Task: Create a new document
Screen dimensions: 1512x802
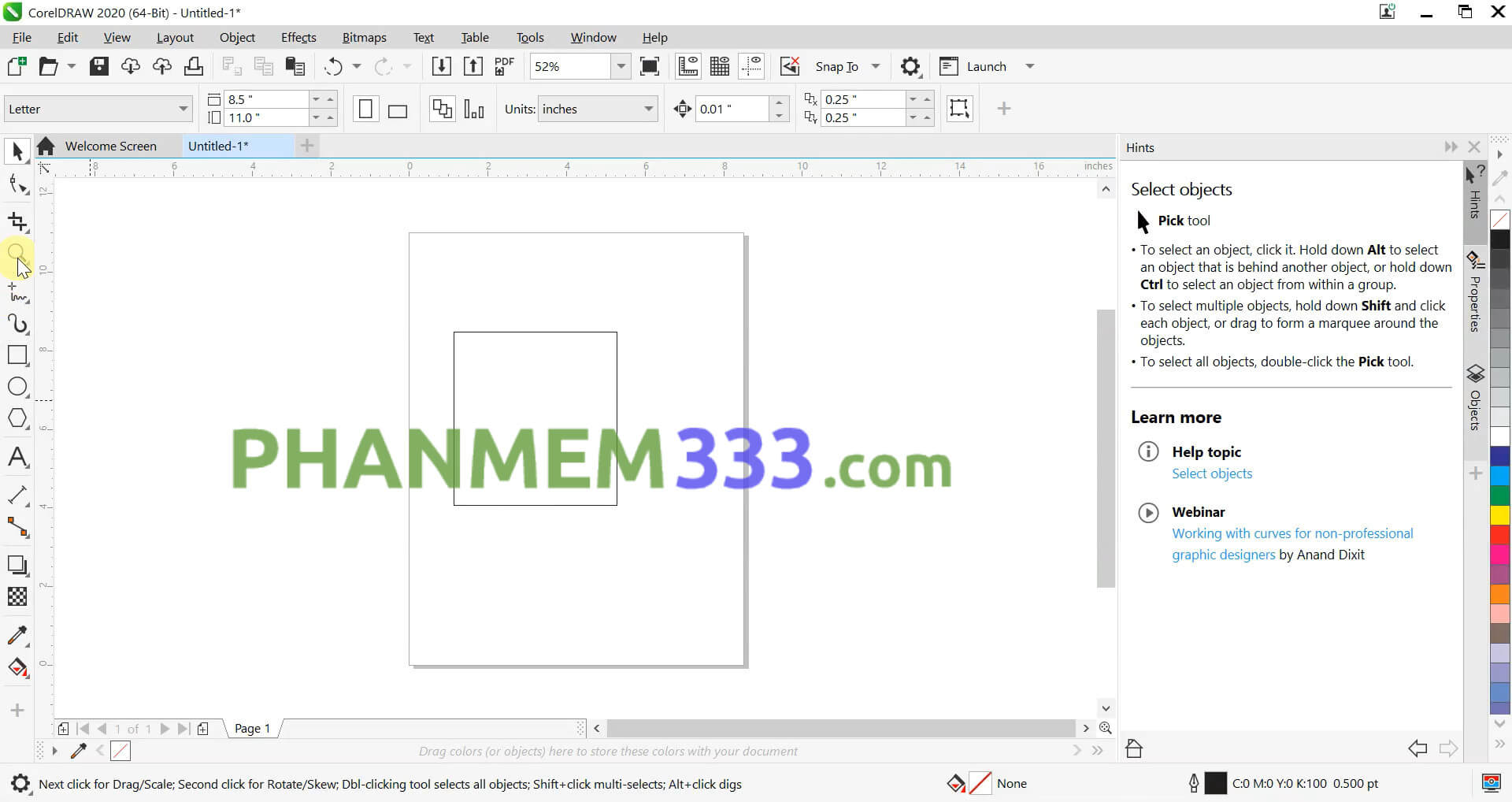Action: [17, 66]
